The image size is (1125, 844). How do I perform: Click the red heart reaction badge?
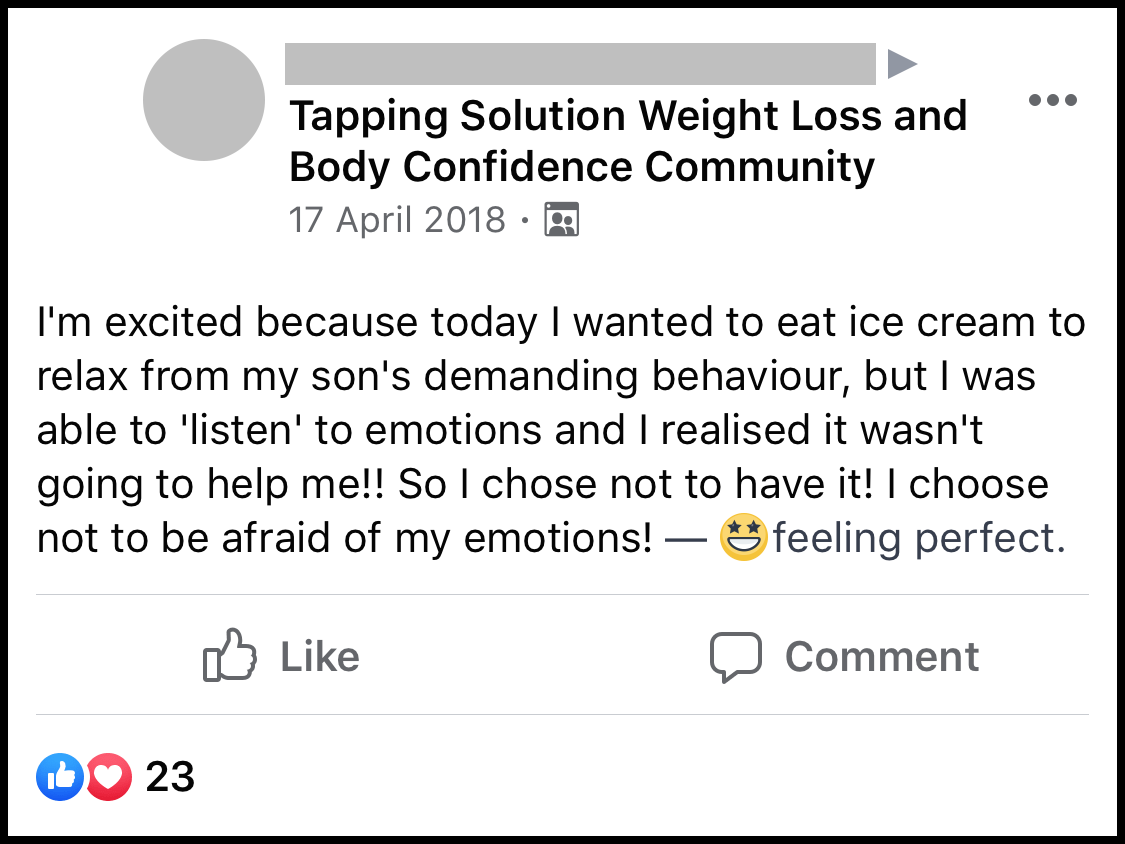[109, 777]
